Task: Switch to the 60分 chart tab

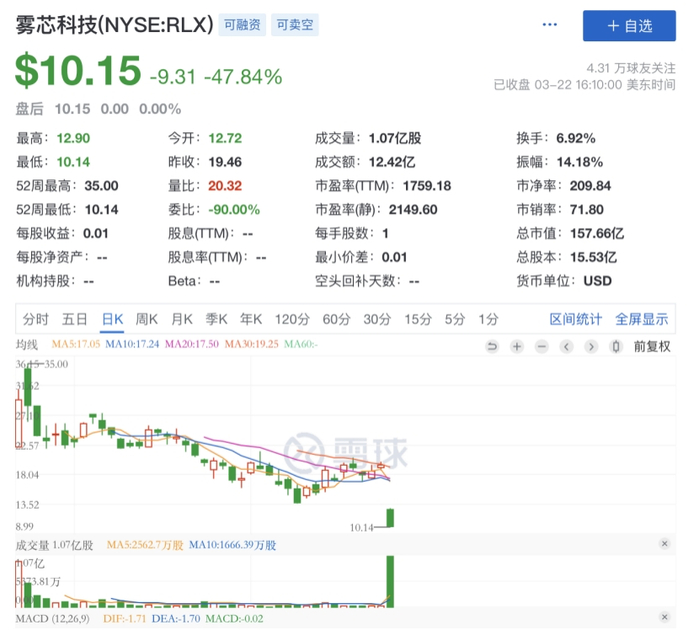Action: 335,319
